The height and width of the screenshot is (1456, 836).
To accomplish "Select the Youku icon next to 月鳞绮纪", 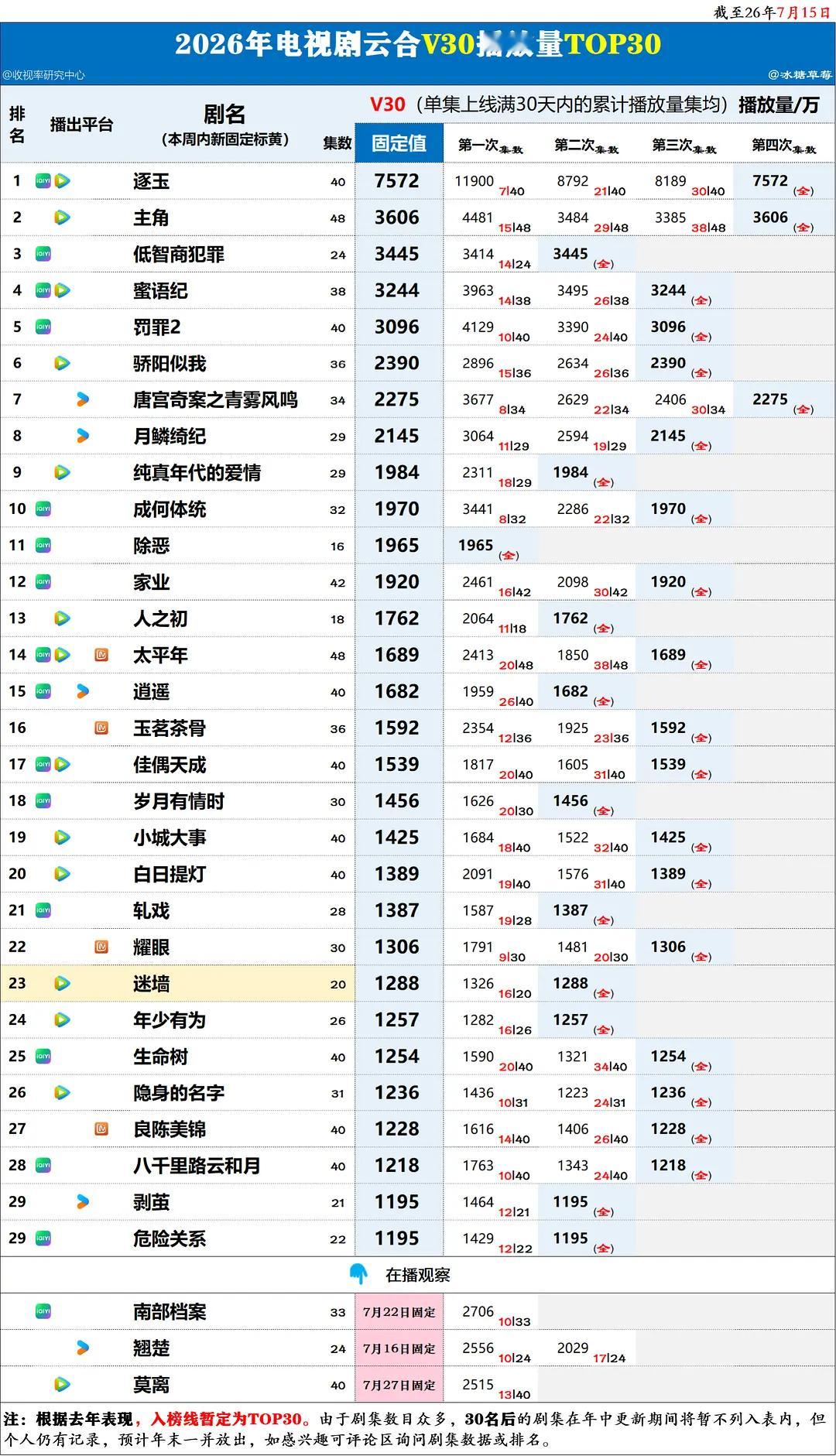I will pos(83,436).
